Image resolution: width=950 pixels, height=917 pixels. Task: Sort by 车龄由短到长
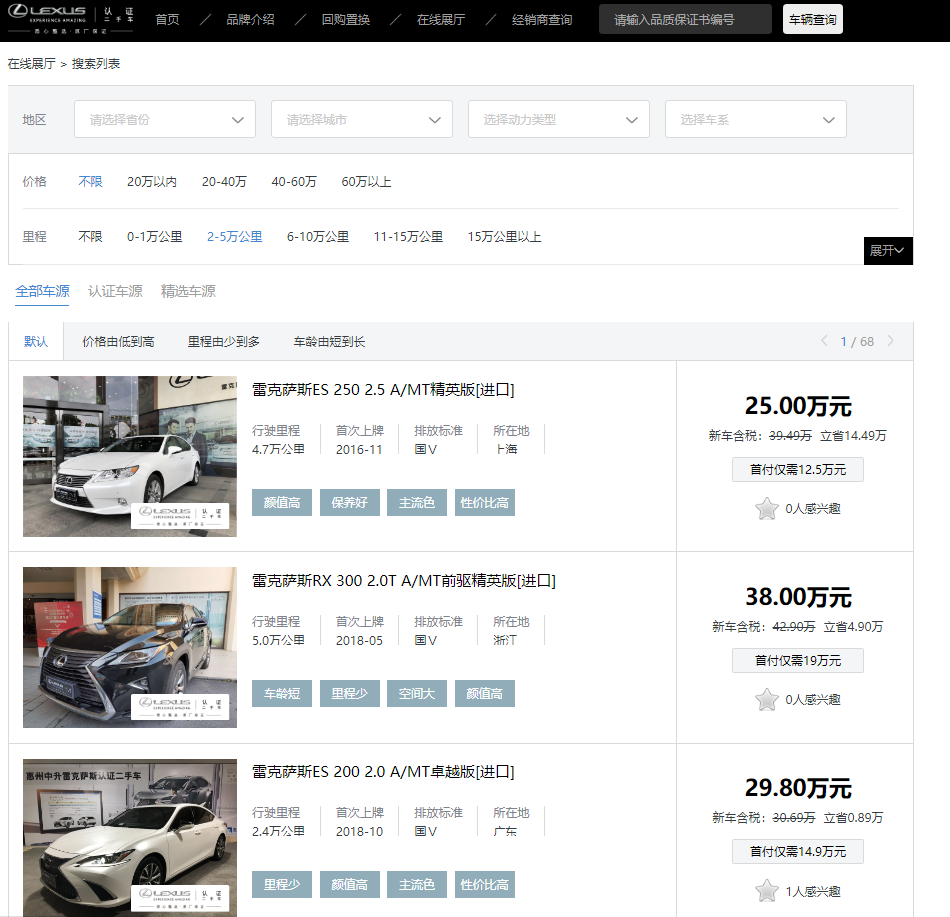(x=329, y=342)
